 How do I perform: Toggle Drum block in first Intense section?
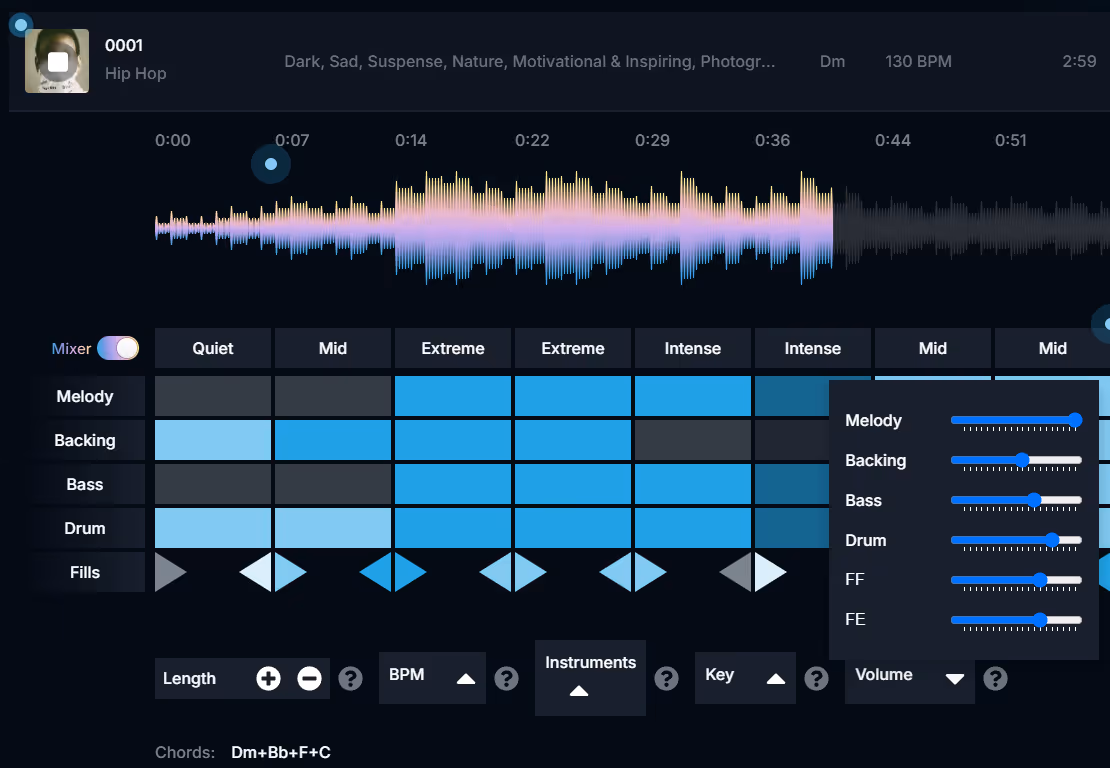point(692,528)
